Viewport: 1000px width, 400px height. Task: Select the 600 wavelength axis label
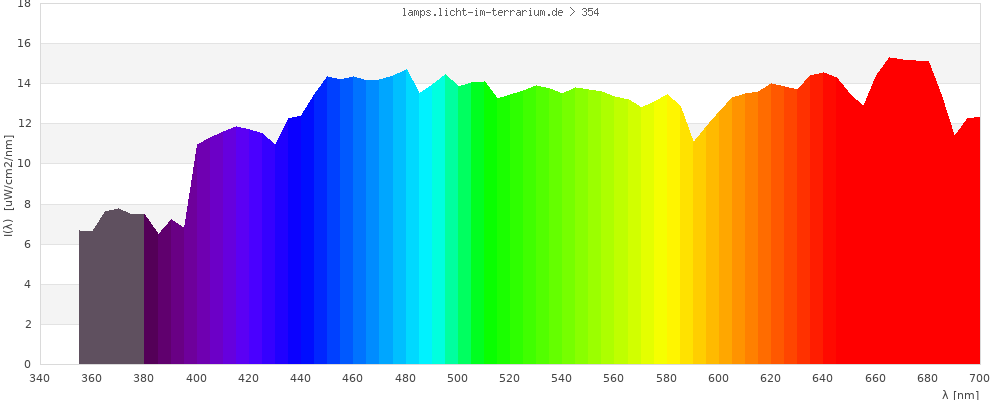coord(718,378)
